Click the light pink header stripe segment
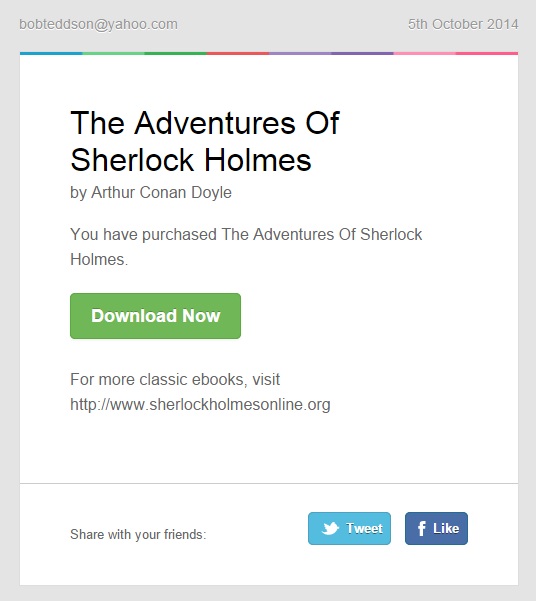Viewport: 536px width, 601px height. pos(424,53)
